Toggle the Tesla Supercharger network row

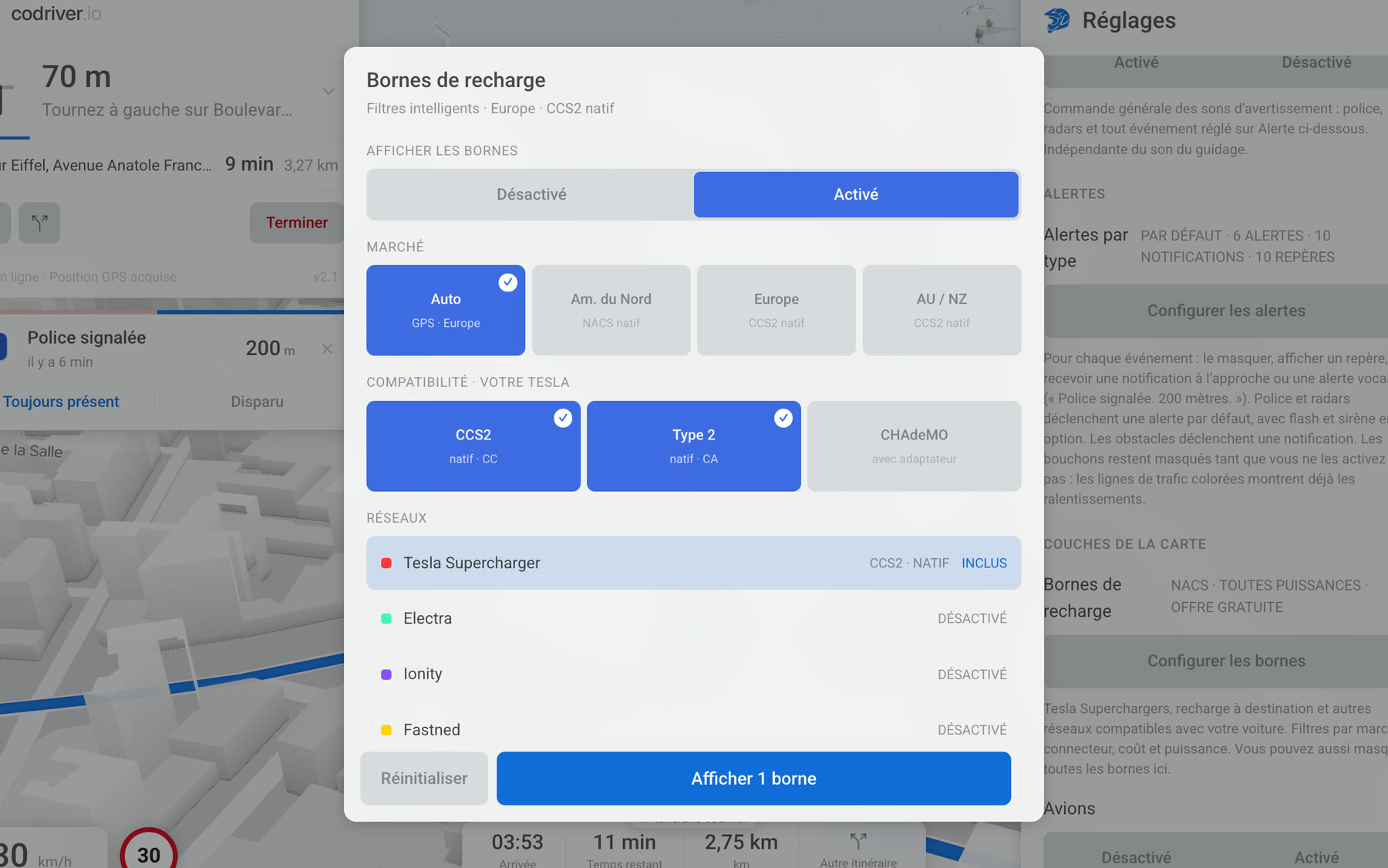point(694,563)
